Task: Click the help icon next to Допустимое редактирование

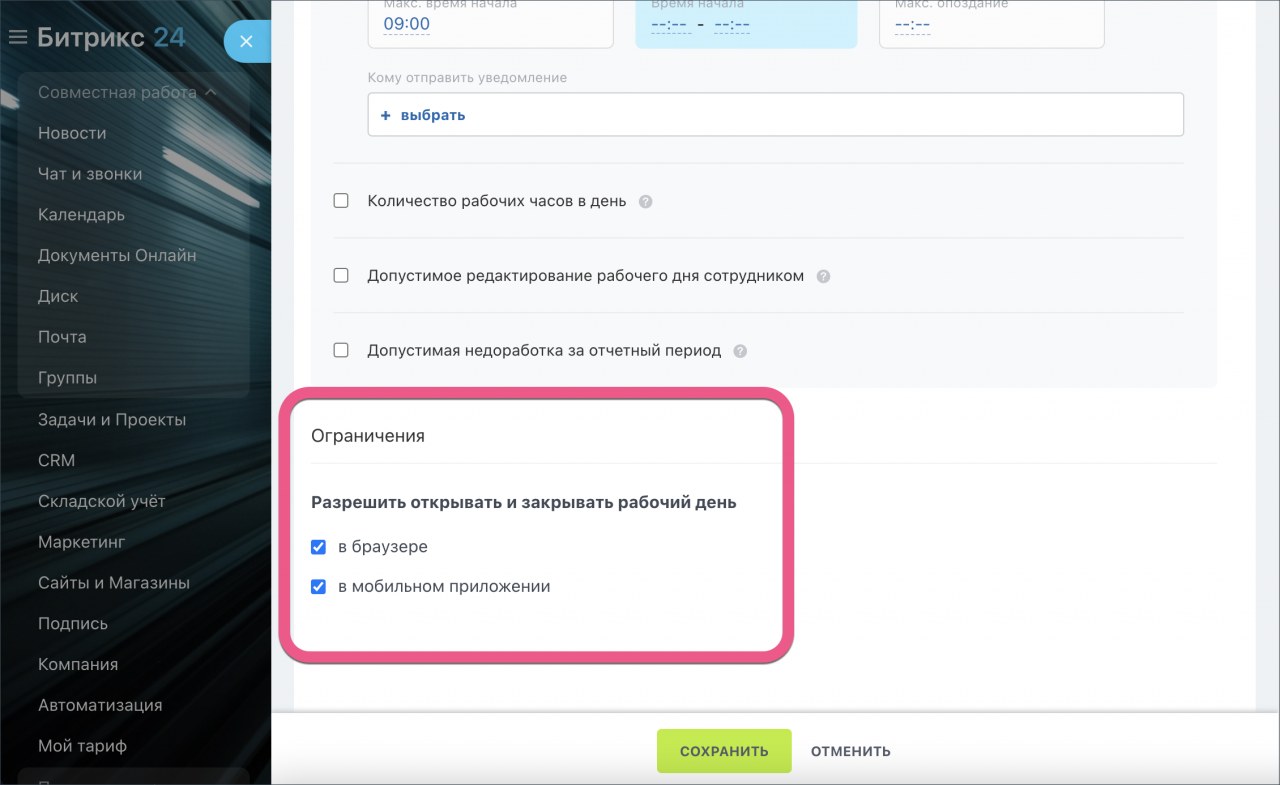Action: [x=823, y=276]
